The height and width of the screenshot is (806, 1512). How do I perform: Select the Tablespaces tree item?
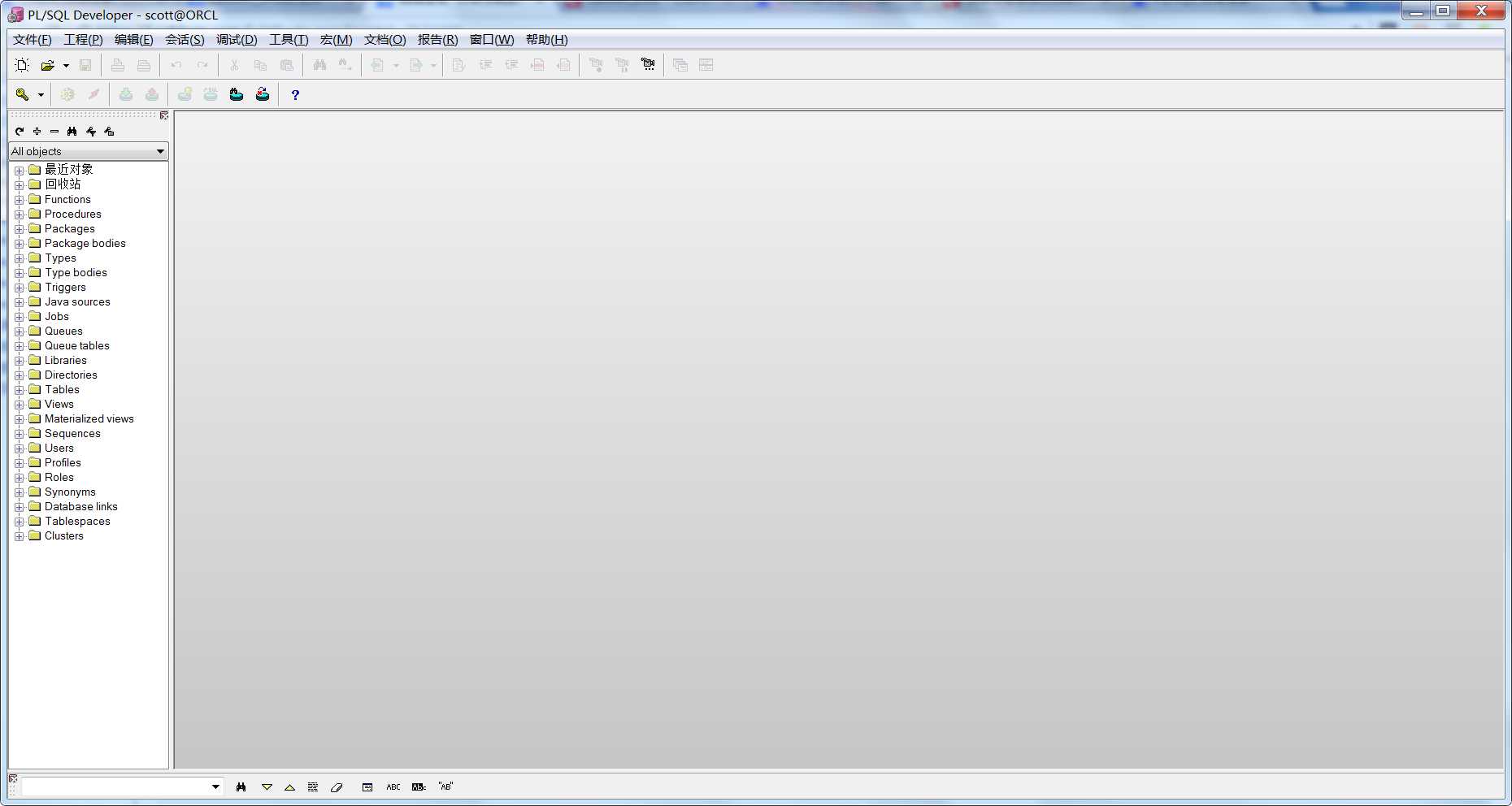[77, 521]
